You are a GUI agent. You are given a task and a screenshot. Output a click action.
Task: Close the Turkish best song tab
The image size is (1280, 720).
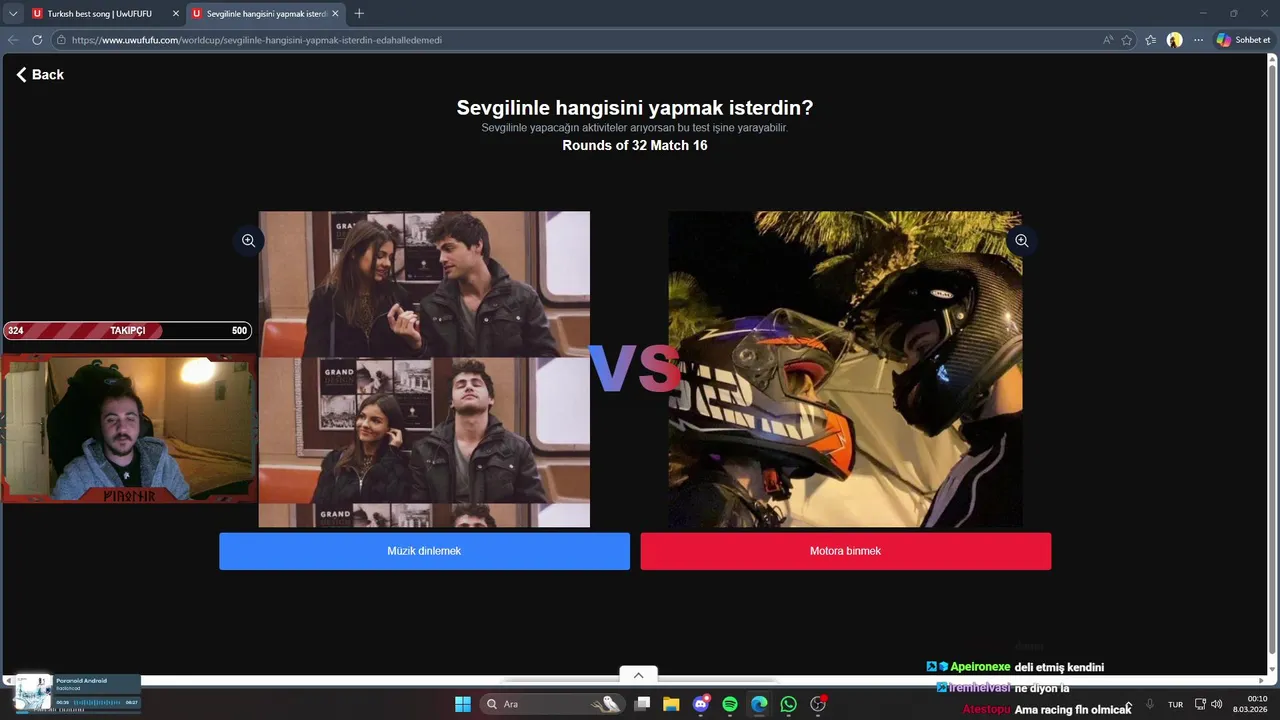click(x=176, y=14)
